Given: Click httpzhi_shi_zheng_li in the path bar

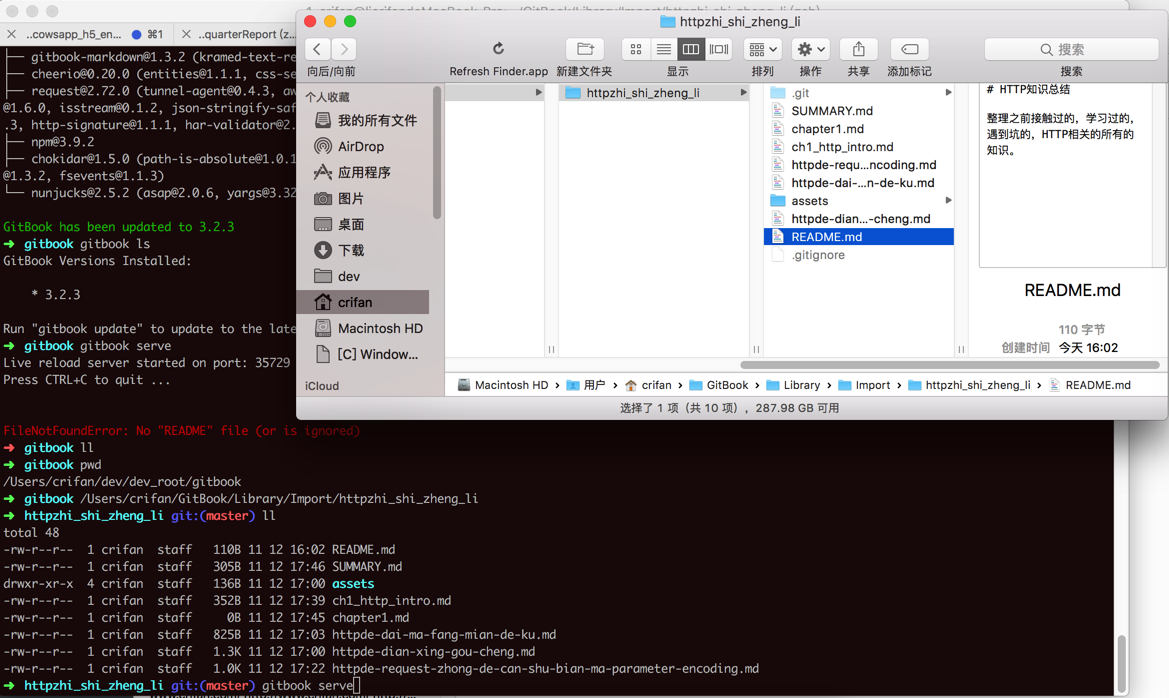Looking at the screenshot, I should pyautogui.click(x=969, y=385).
